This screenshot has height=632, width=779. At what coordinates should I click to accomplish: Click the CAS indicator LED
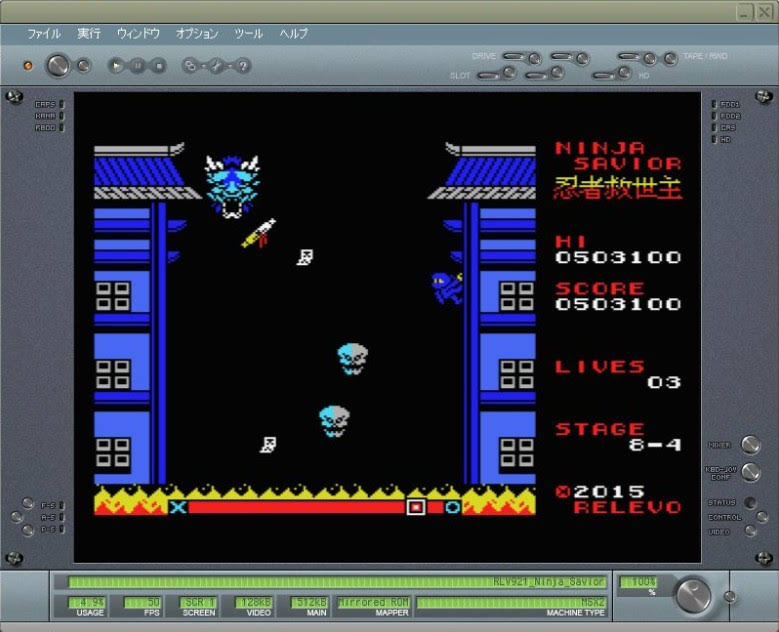714,128
